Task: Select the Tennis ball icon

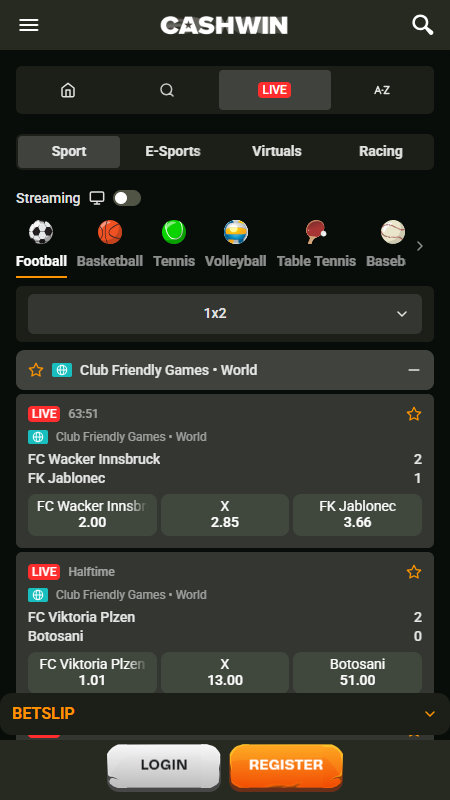Action: [x=174, y=232]
